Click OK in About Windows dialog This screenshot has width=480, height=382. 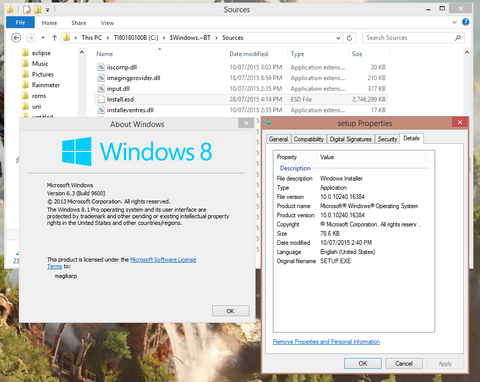tap(231, 311)
